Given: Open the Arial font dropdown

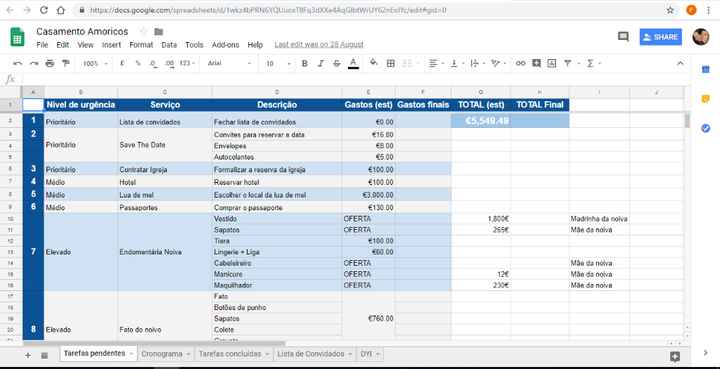Looking at the screenshot, I should click(229, 63).
